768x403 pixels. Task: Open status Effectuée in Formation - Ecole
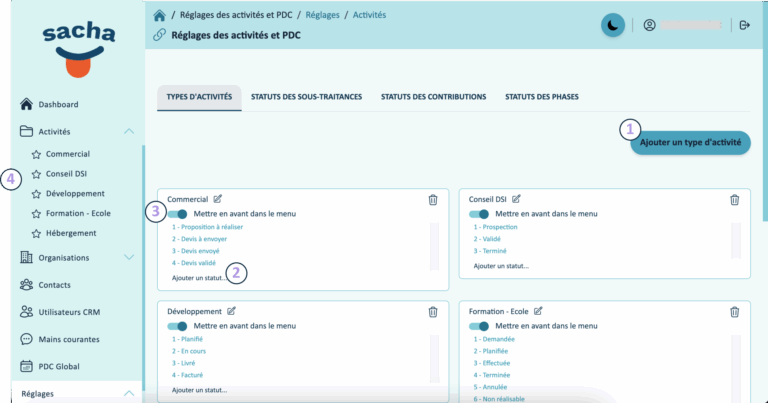[492, 363]
